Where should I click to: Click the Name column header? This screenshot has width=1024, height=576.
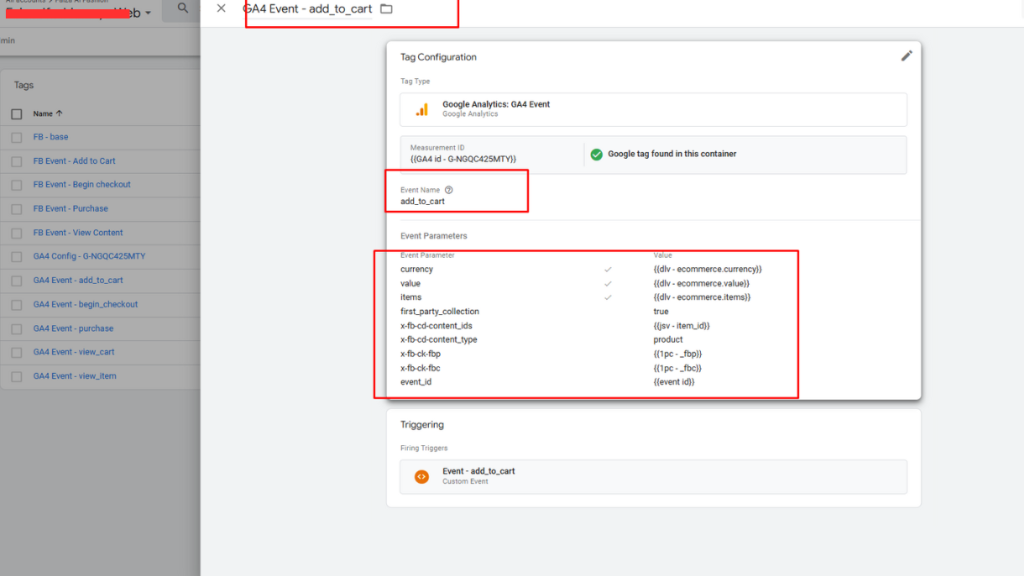click(43, 114)
